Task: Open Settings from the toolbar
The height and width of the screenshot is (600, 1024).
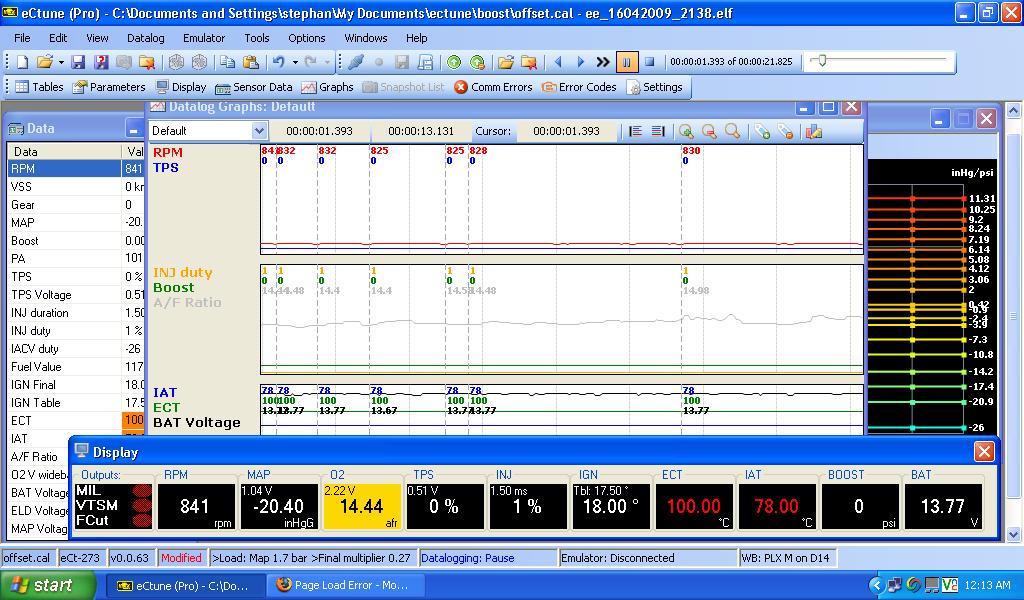Action: coord(654,87)
